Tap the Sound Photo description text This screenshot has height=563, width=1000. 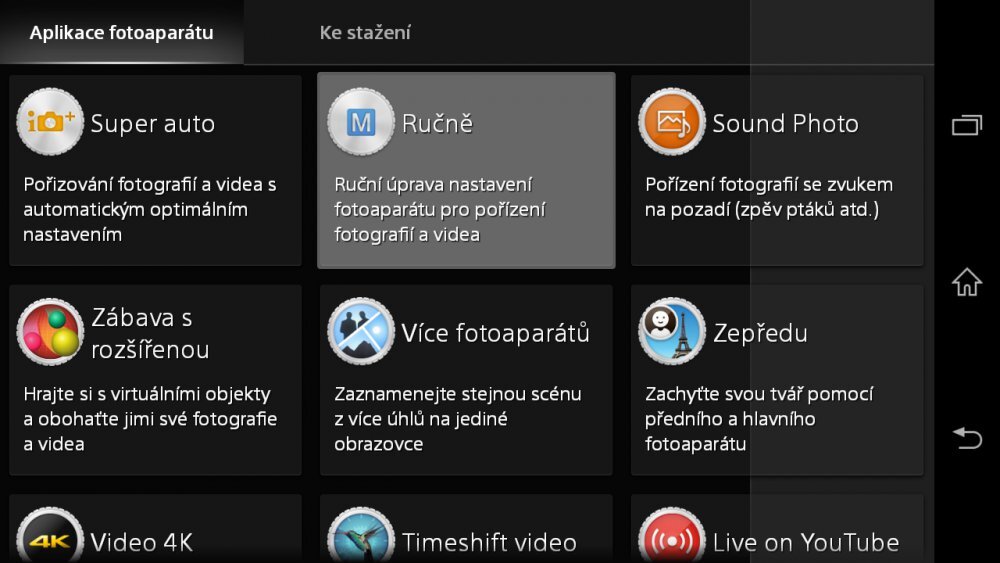click(768, 197)
